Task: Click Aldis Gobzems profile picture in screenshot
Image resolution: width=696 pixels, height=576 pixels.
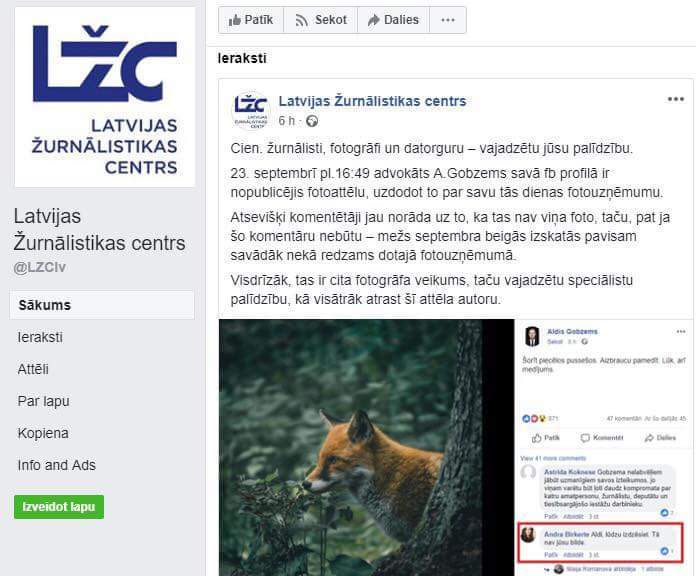Action: click(x=532, y=336)
